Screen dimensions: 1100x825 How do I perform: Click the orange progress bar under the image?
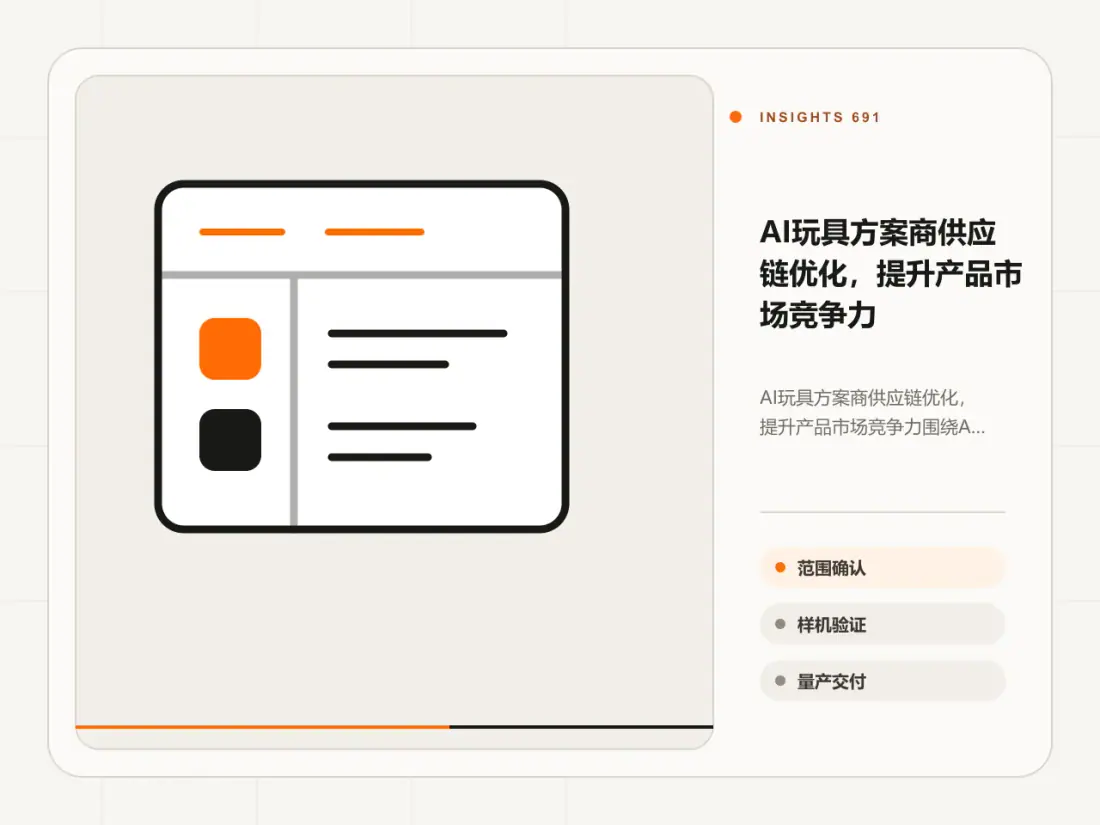262,727
